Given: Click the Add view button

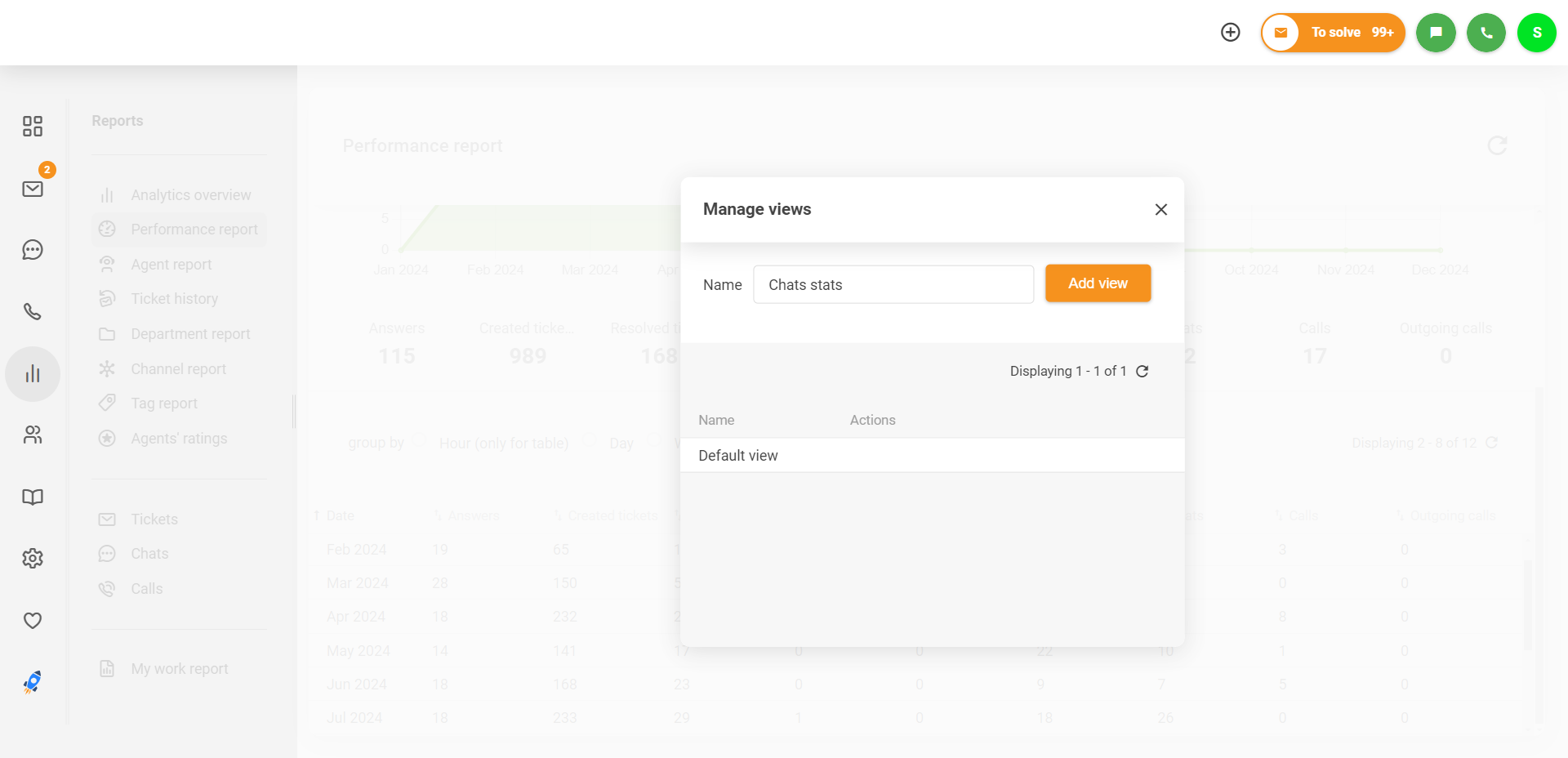Looking at the screenshot, I should (1097, 283).
